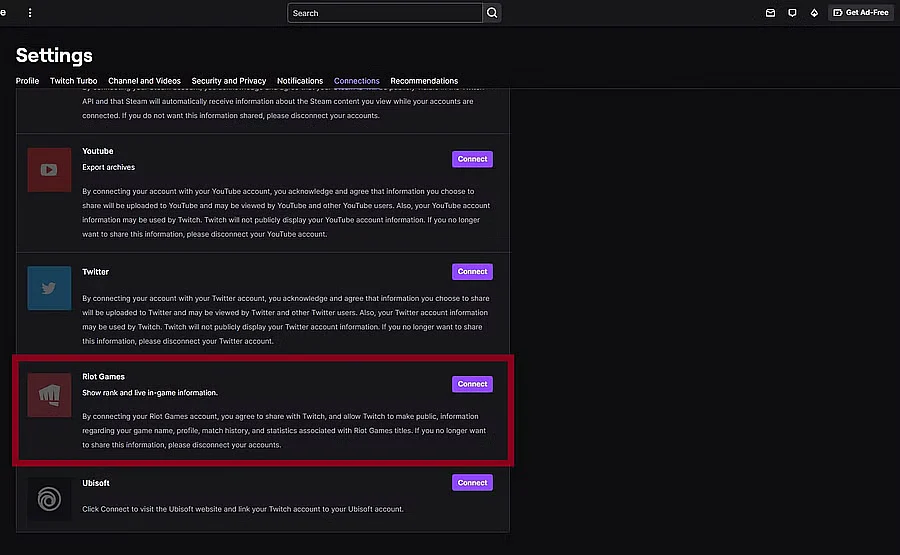This screenshot has width=900, height=555.
Task: Click the Riot Games connection title
Action: point(103,377)
